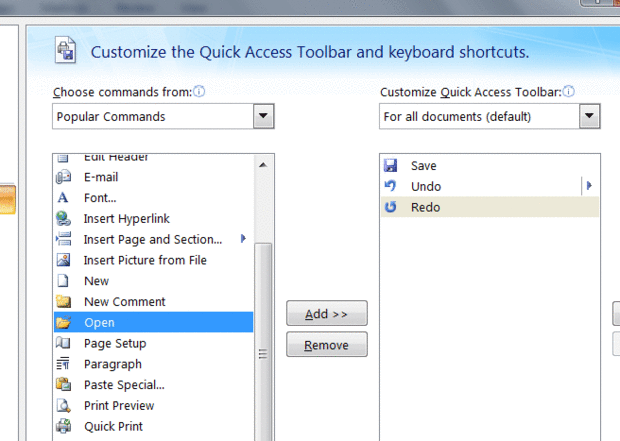Select Page Setup in command list
Screen dimensions: 620x441
115,343
